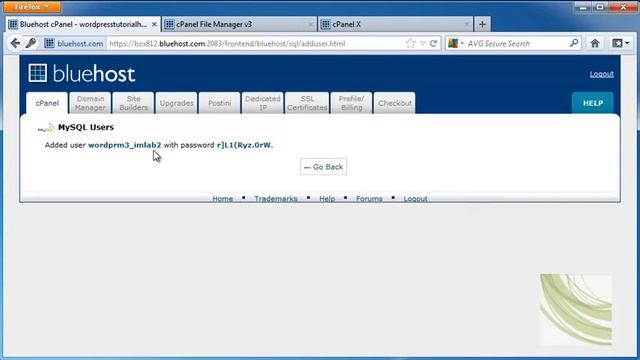The image size is (640, 360).
Task: Open the Domain Manager tab
Action: point(90,103)
